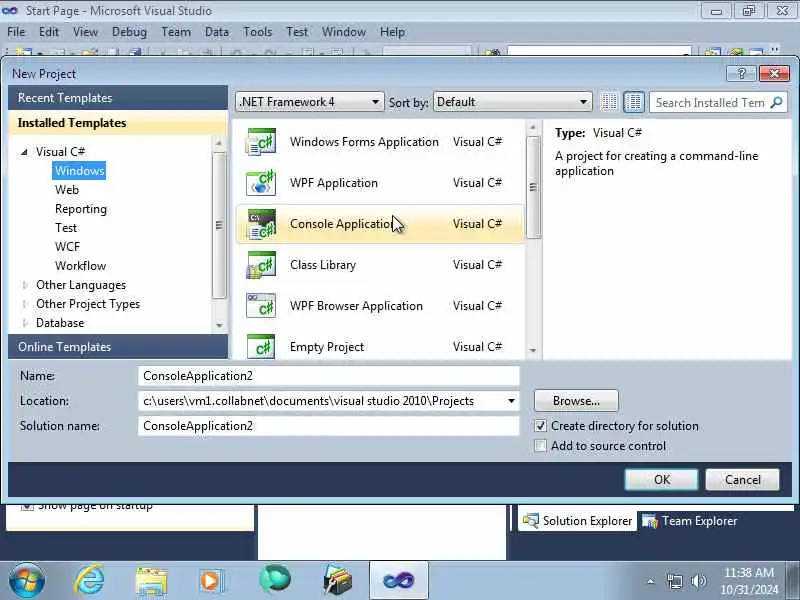Open the Windows Start menu
The height and width of the screenshot is (600, 800).
click(27, 581)
